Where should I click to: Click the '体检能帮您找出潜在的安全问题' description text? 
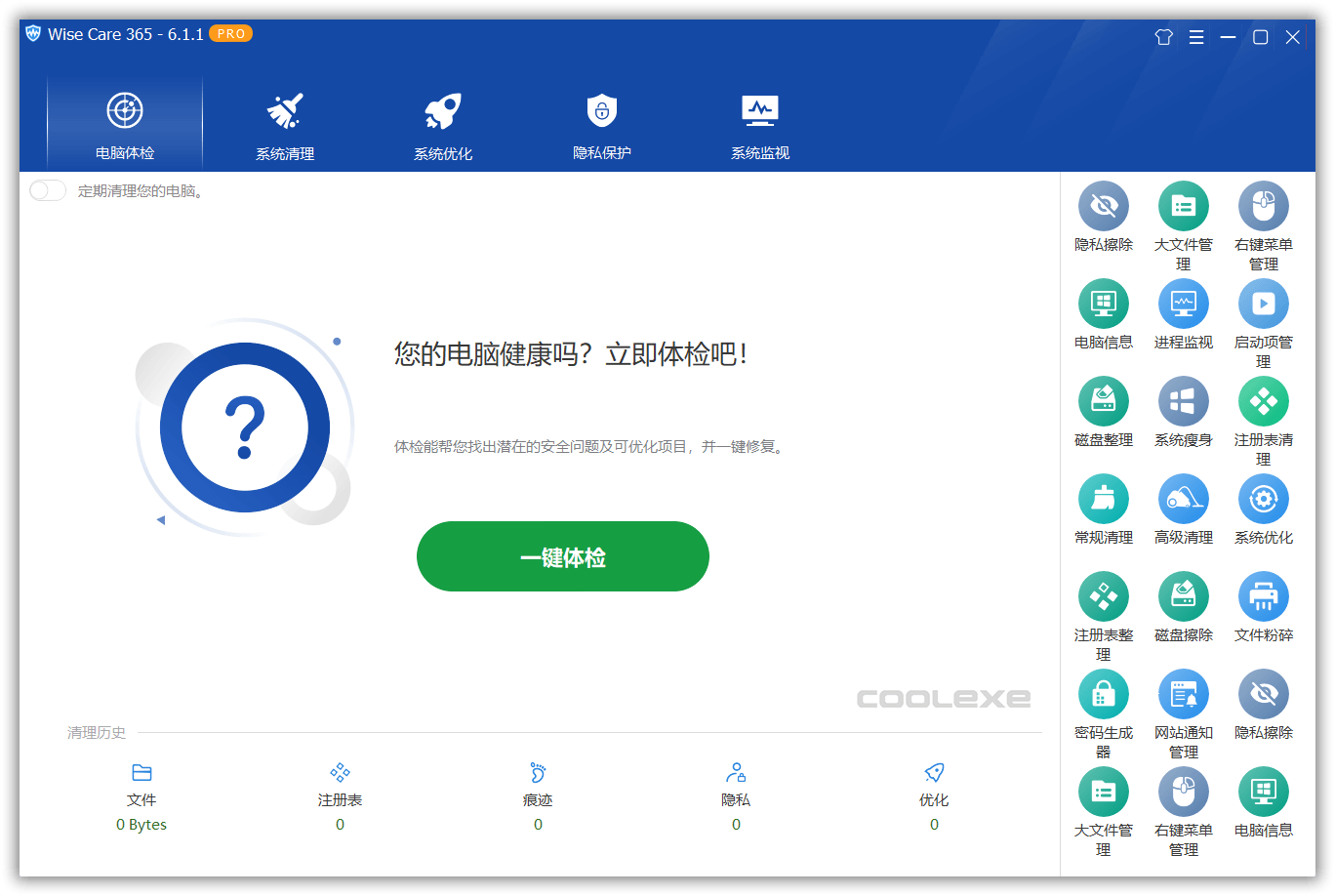click(589, 447)
